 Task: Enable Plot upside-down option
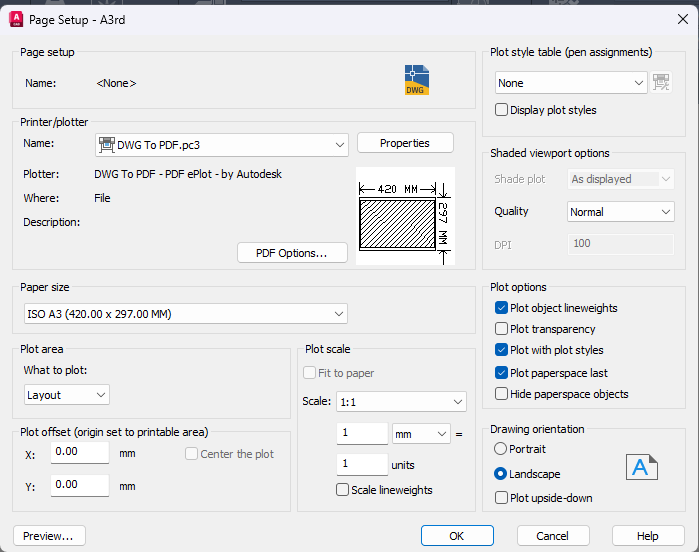click(502, 498)
